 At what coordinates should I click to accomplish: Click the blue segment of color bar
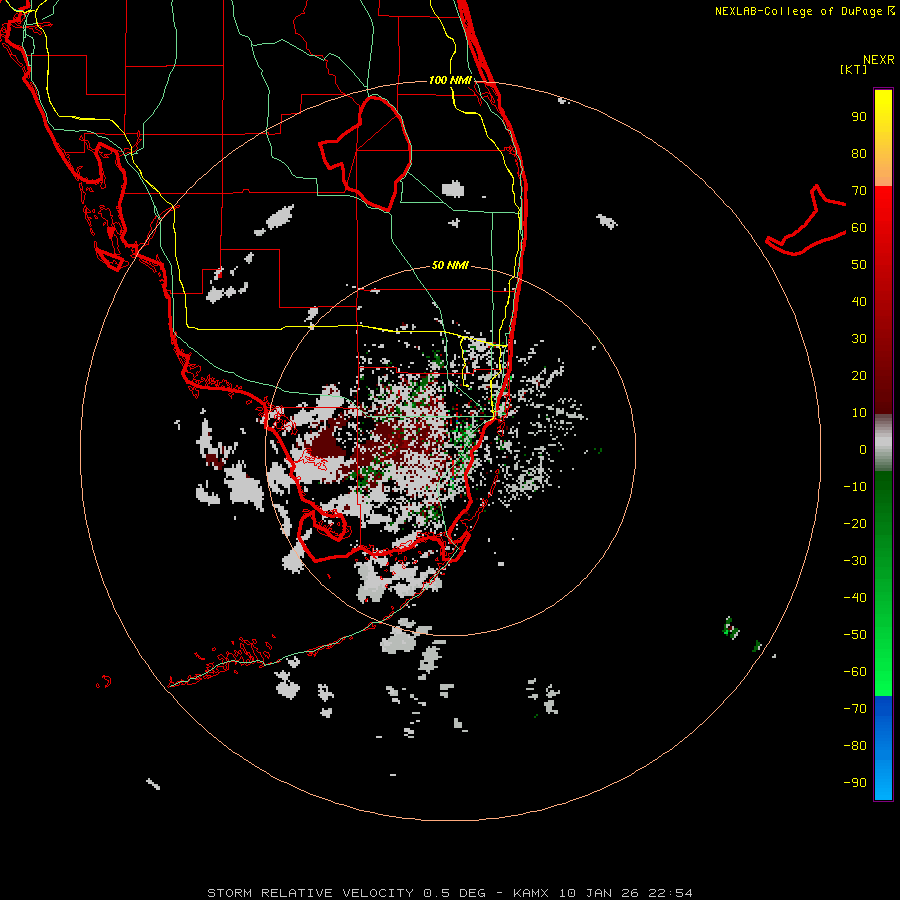[x=883, y=748]
